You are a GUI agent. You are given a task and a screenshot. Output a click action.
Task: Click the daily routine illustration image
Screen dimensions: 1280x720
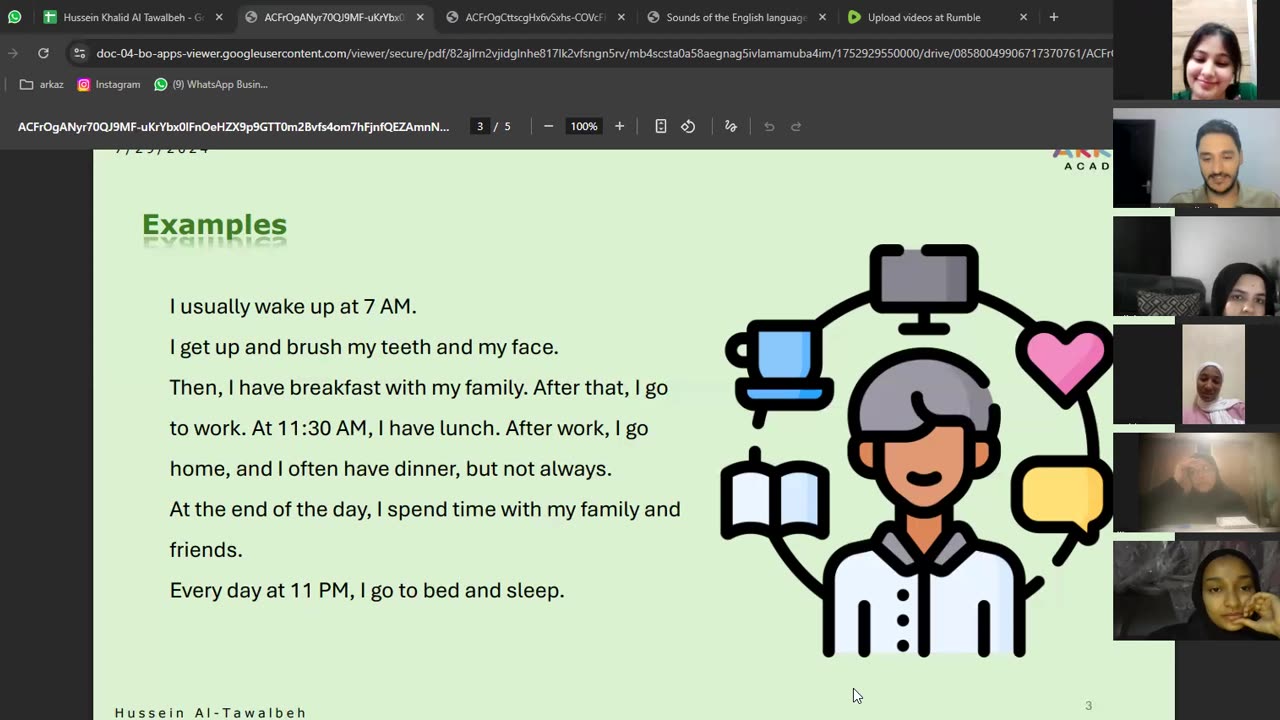[x=916, y=450]
